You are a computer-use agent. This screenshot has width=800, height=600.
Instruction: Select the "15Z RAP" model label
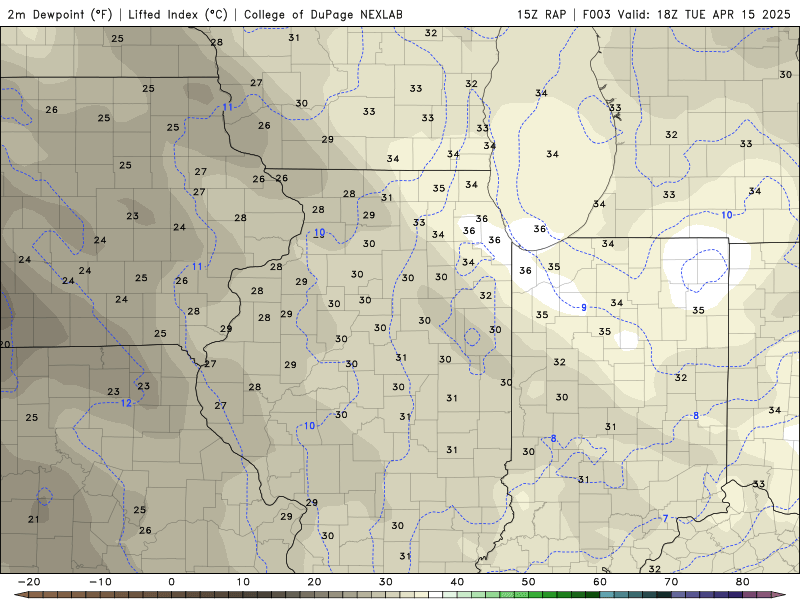point(541,14)
